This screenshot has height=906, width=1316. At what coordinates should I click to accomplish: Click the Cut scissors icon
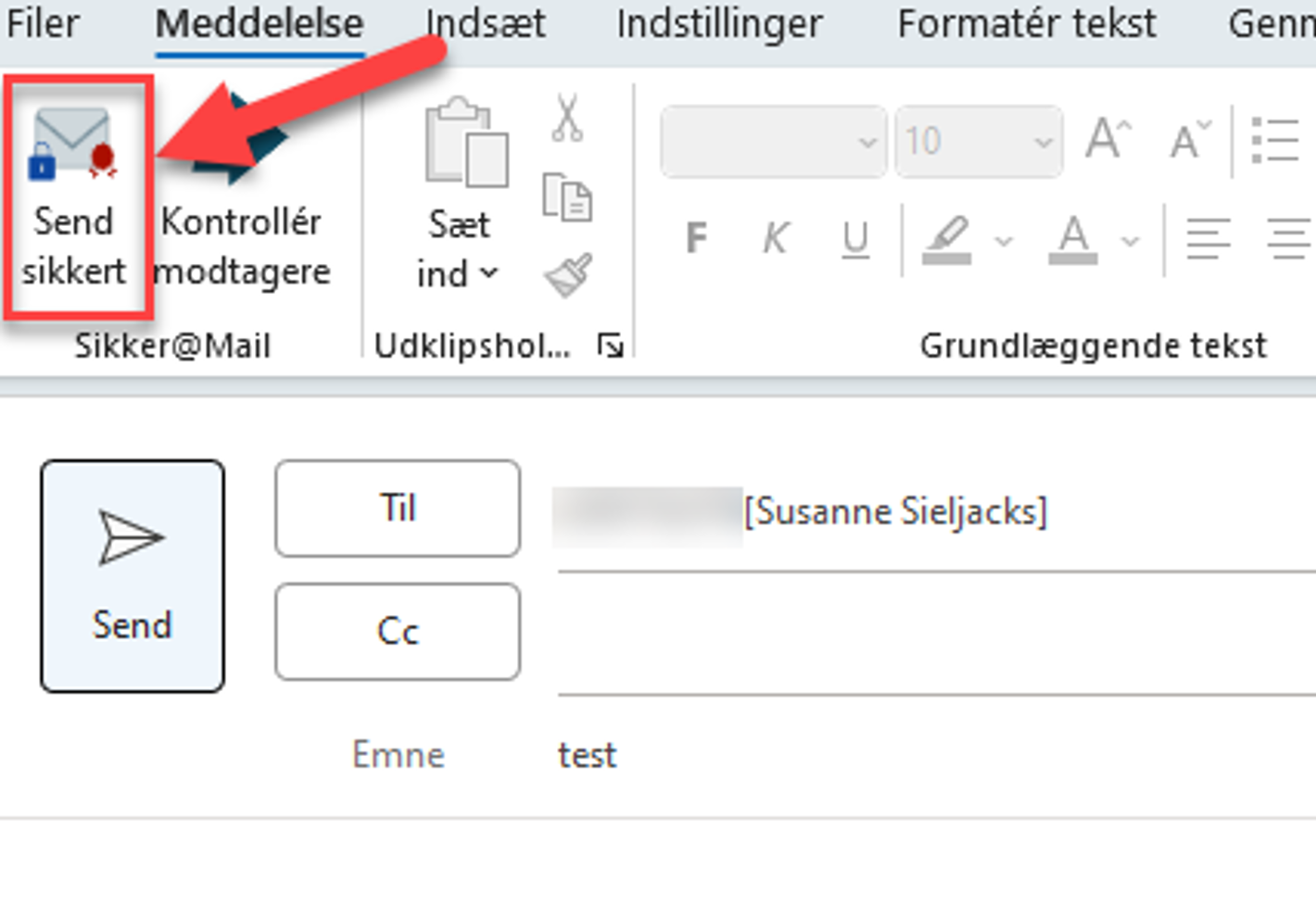pyautogui.click(x=567, y=120)
